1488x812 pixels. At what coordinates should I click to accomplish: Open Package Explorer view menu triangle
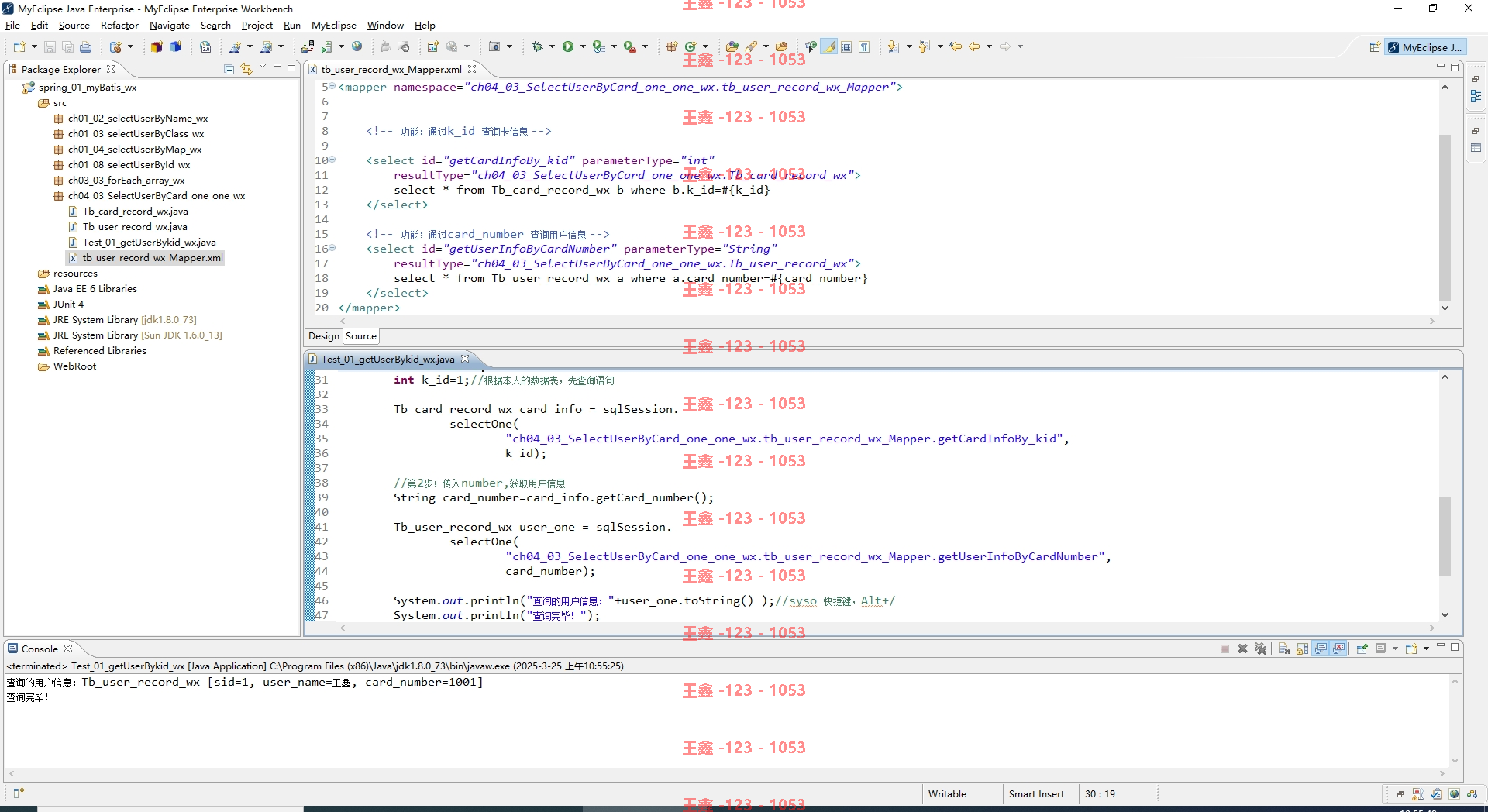pos(263,67)
